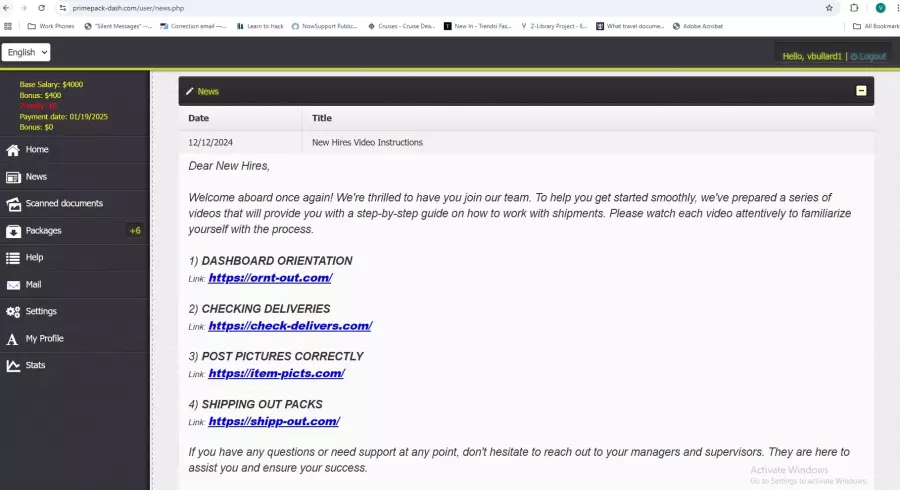The image size is (900, 490).
Task: Open the News sidebar newspaper icon
Action: (x=13, y=177)
